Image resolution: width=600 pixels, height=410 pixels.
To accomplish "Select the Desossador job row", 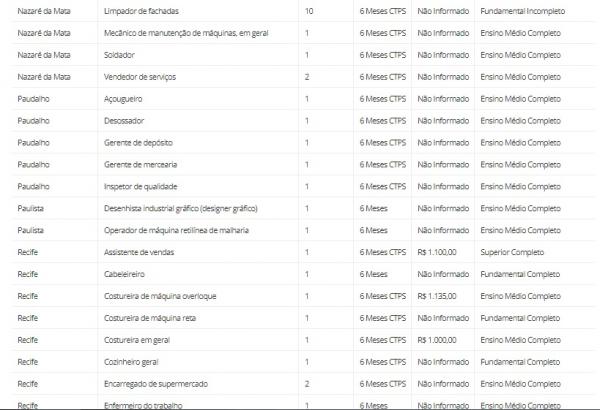I will 302,121.
